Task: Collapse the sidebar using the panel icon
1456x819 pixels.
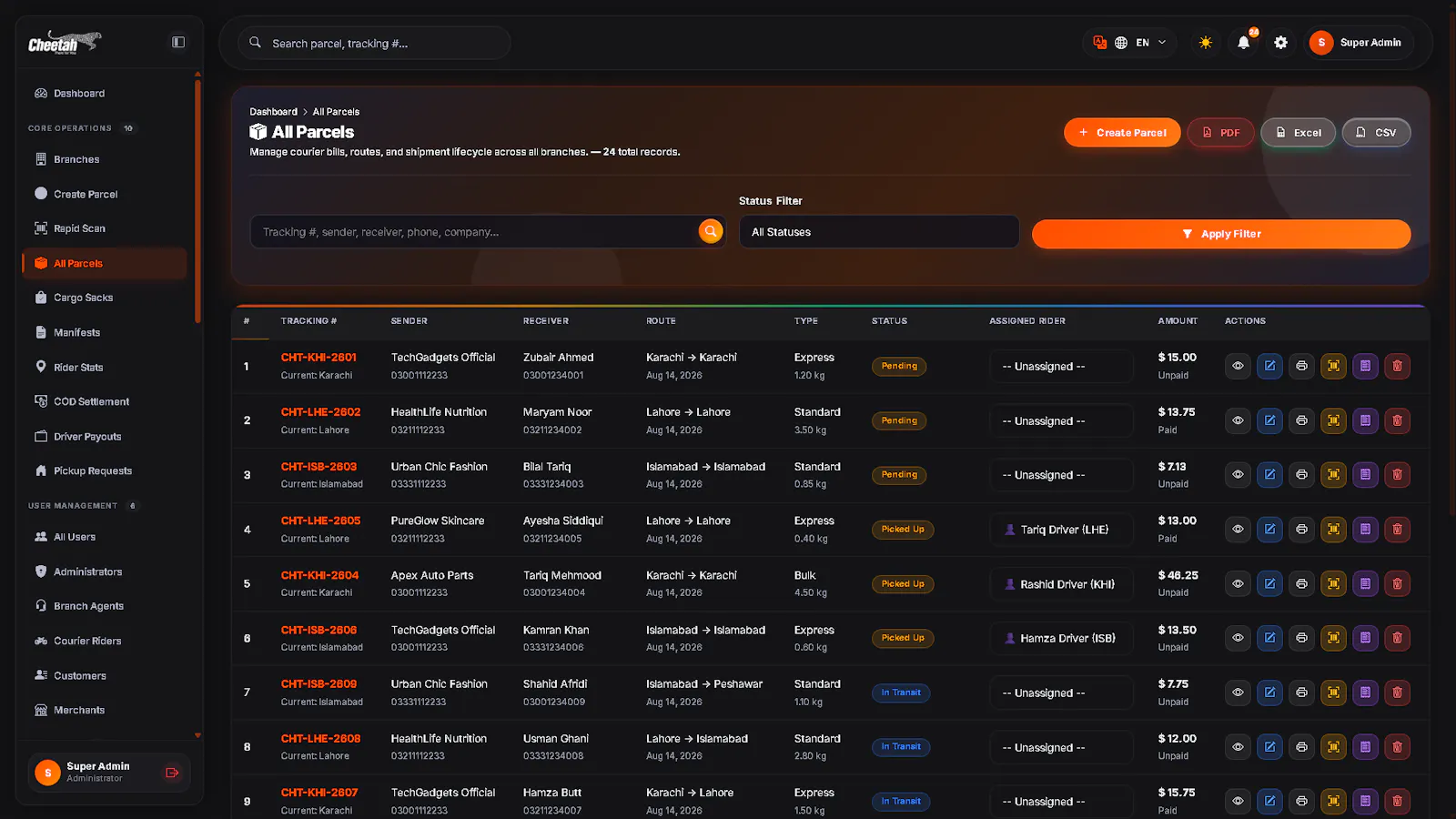Action: 178,42
